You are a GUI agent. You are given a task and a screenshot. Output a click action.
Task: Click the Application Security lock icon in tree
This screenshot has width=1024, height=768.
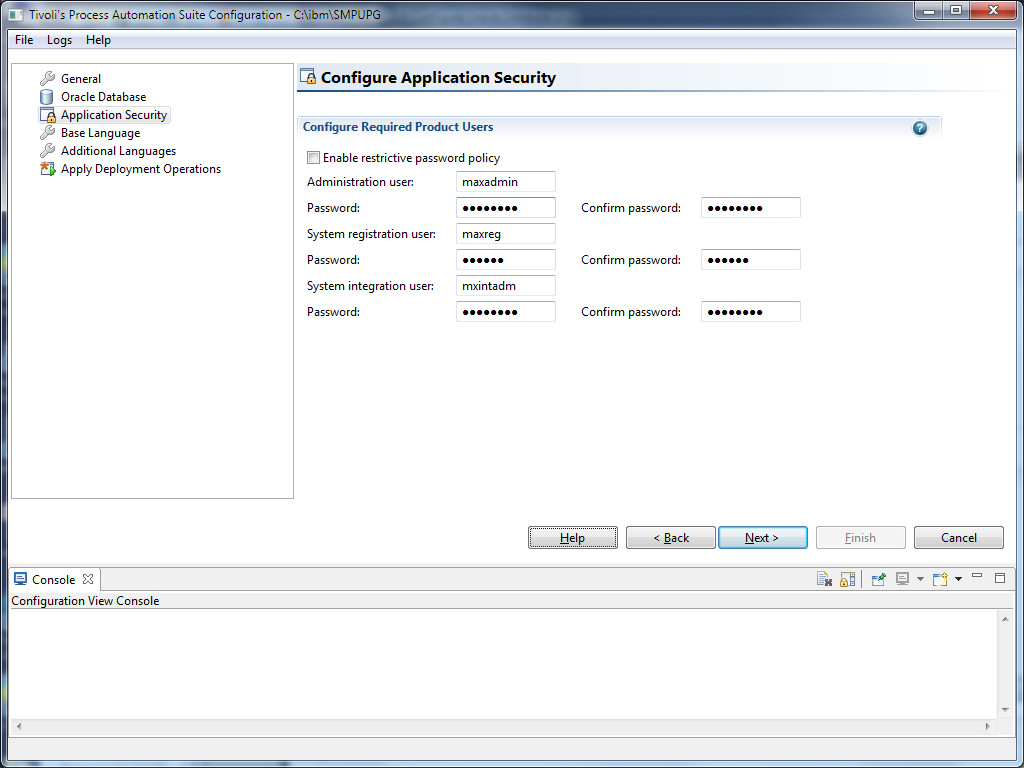tap(48, 115)
